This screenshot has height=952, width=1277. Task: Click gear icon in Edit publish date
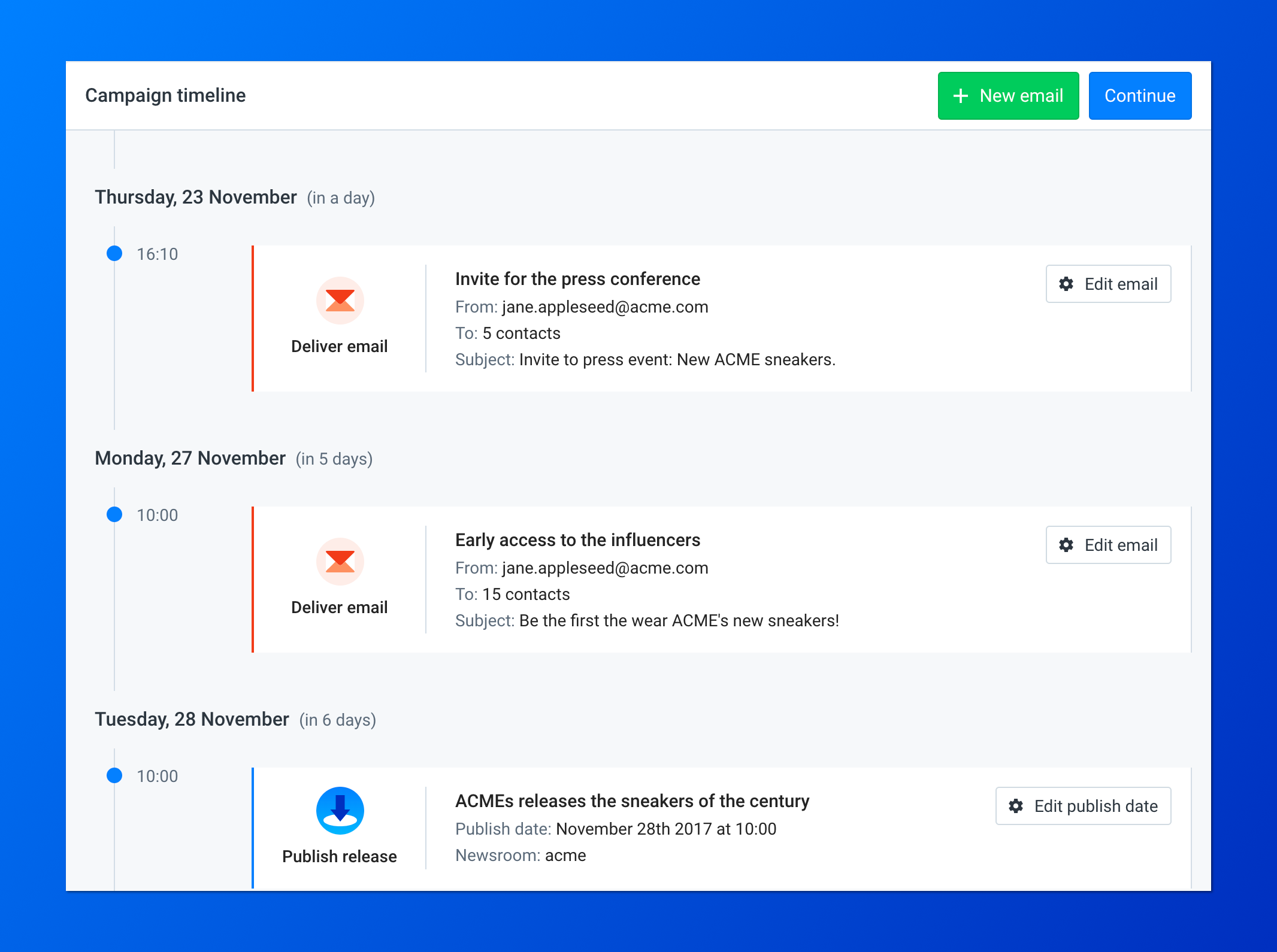point(1016,806)
